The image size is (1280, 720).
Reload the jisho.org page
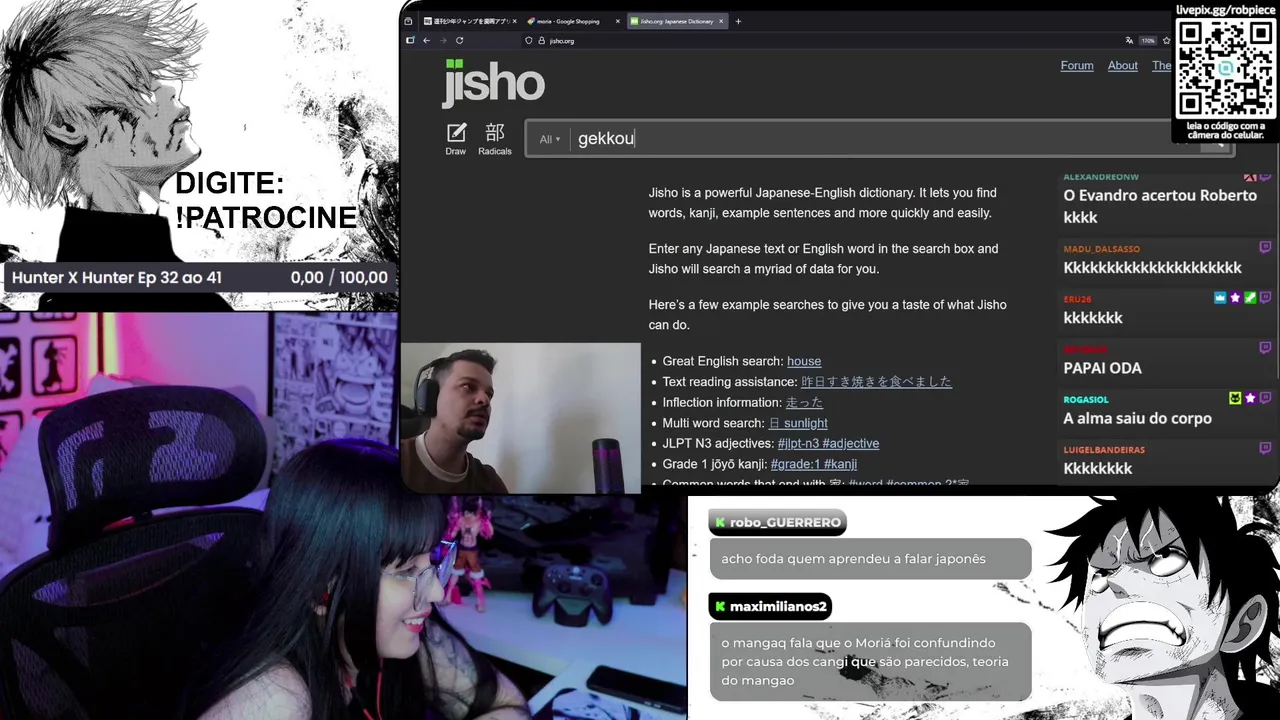coord(460,41)
